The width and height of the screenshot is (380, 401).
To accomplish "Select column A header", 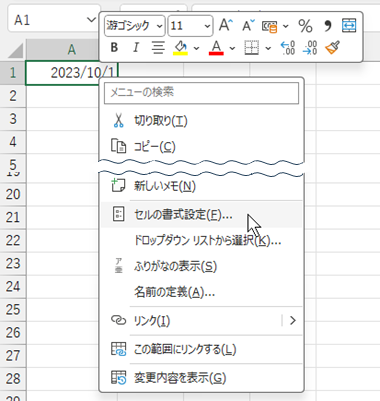I will pyautogui.click(x=72, y=50).
